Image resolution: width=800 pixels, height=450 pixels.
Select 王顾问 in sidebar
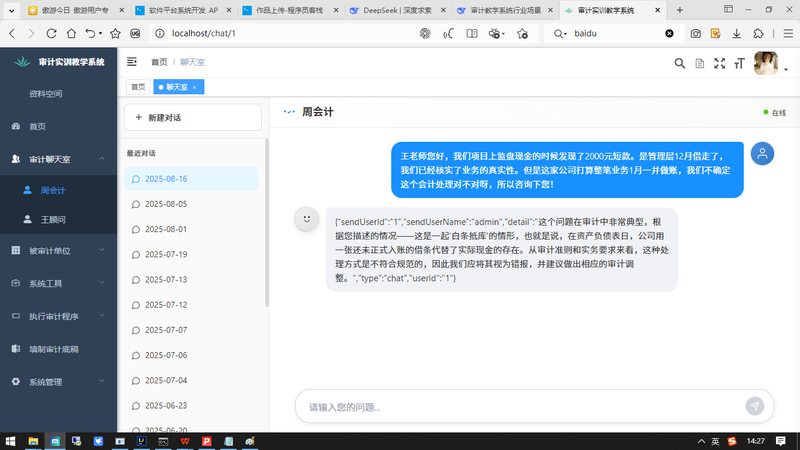coord(58,219)
